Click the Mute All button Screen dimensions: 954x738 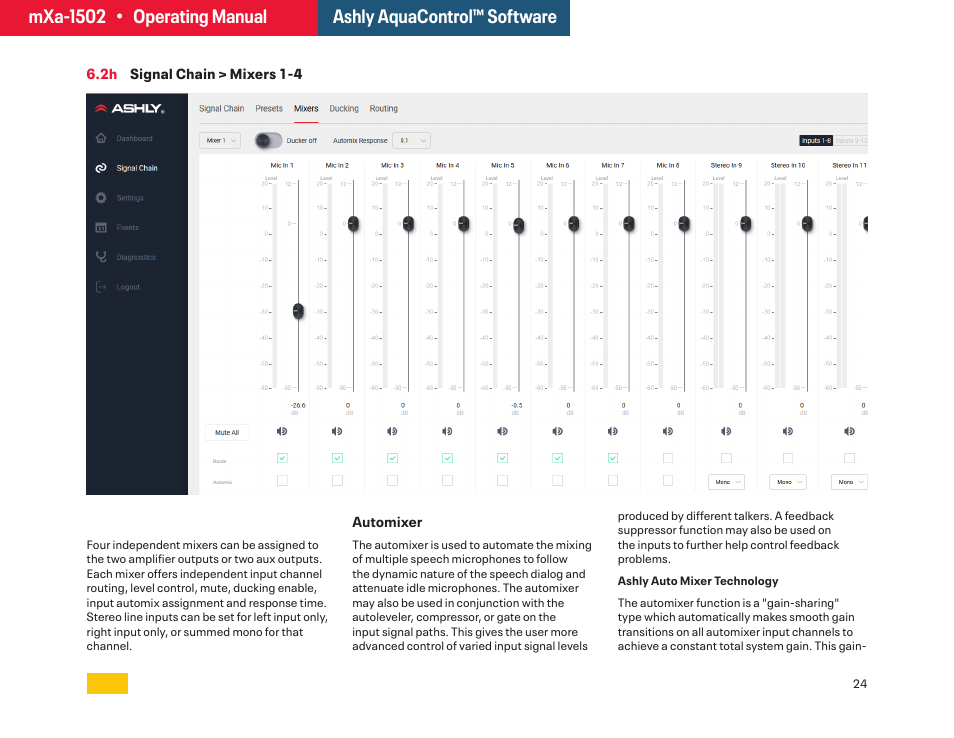tap(227, 433)
